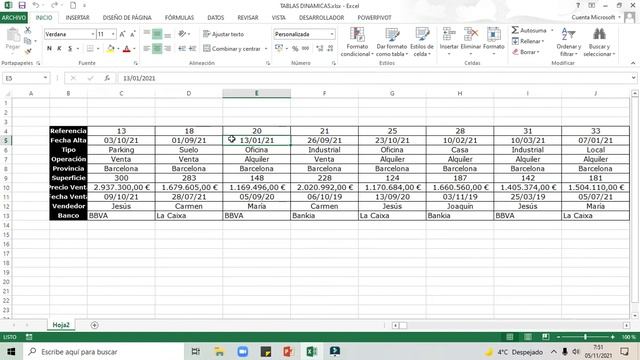
Task: Open Dar formato como tabla menu
Action: [x=392, y=42]
